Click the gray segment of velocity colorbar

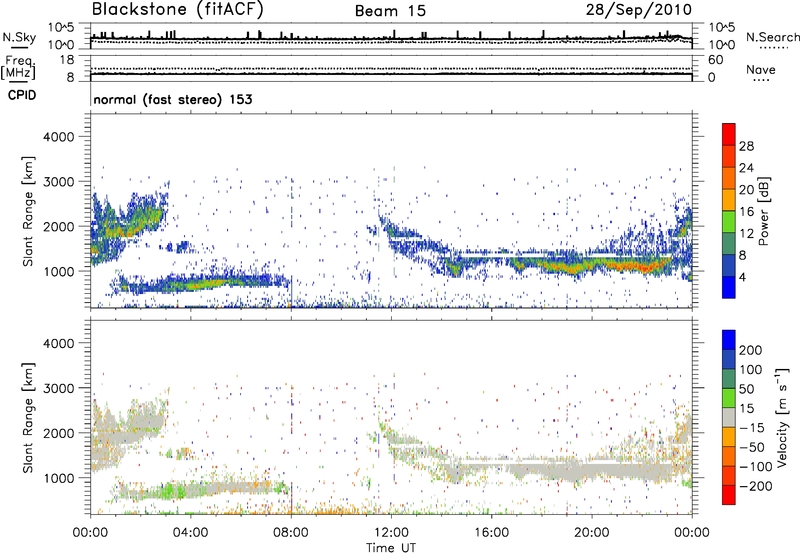click(x=729, y=417)
